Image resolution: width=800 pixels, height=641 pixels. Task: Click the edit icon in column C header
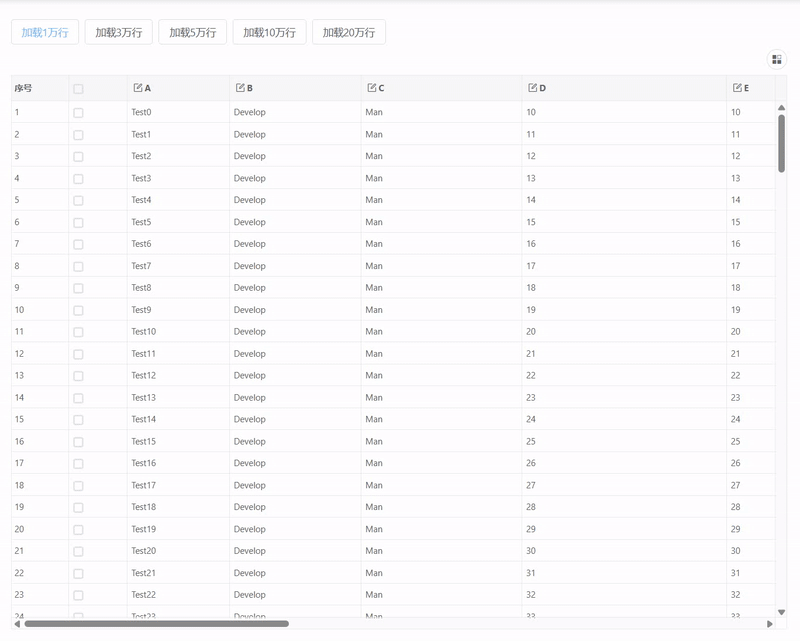(x=371, y=87)
